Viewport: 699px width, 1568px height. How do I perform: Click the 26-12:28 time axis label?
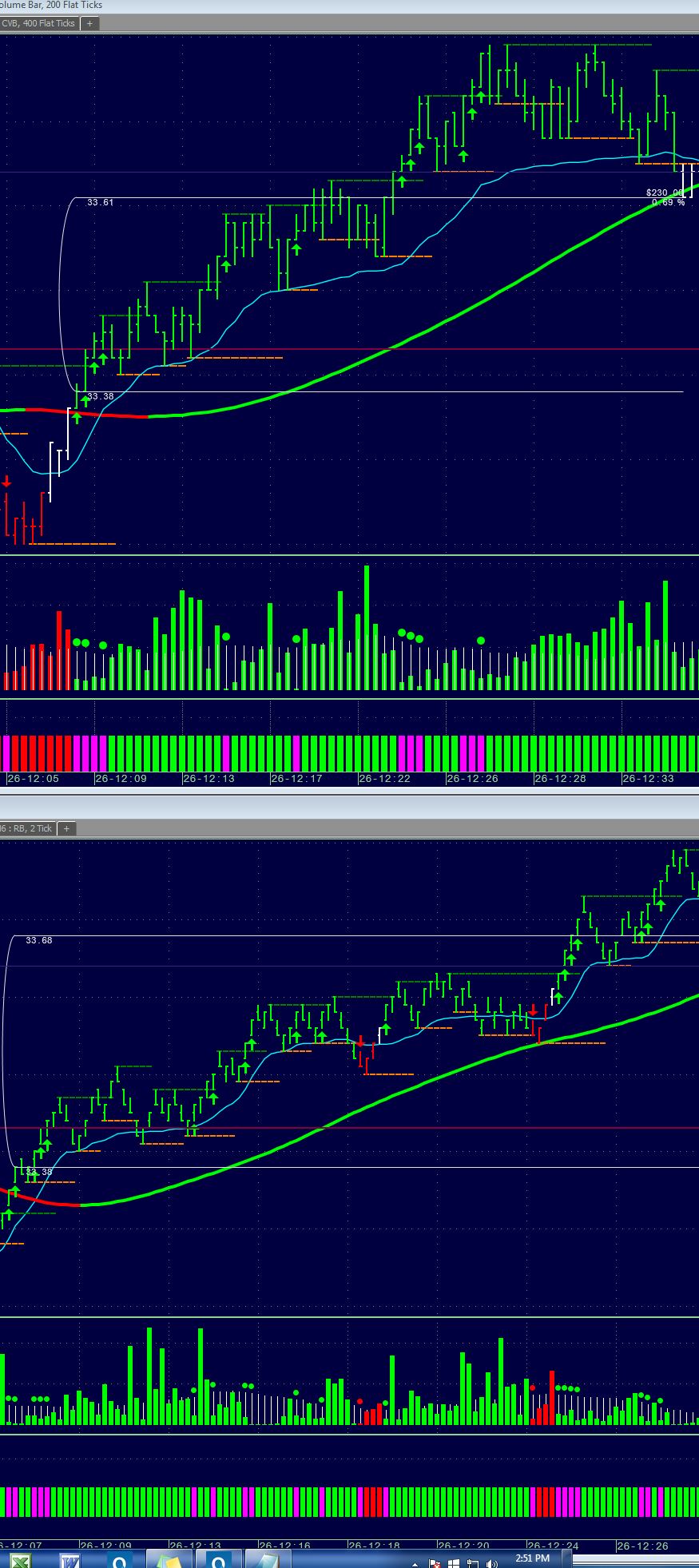click(560, 778)
